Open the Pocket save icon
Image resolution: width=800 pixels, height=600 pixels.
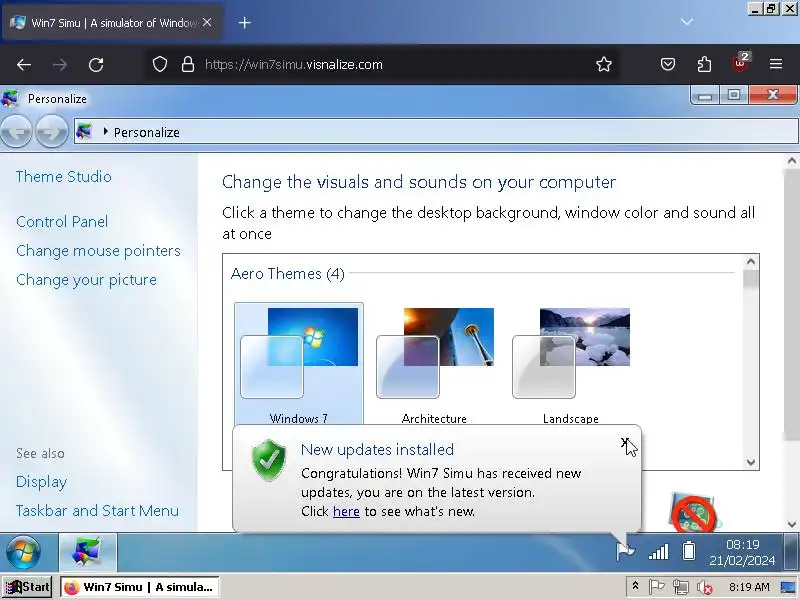pos(668,64)
